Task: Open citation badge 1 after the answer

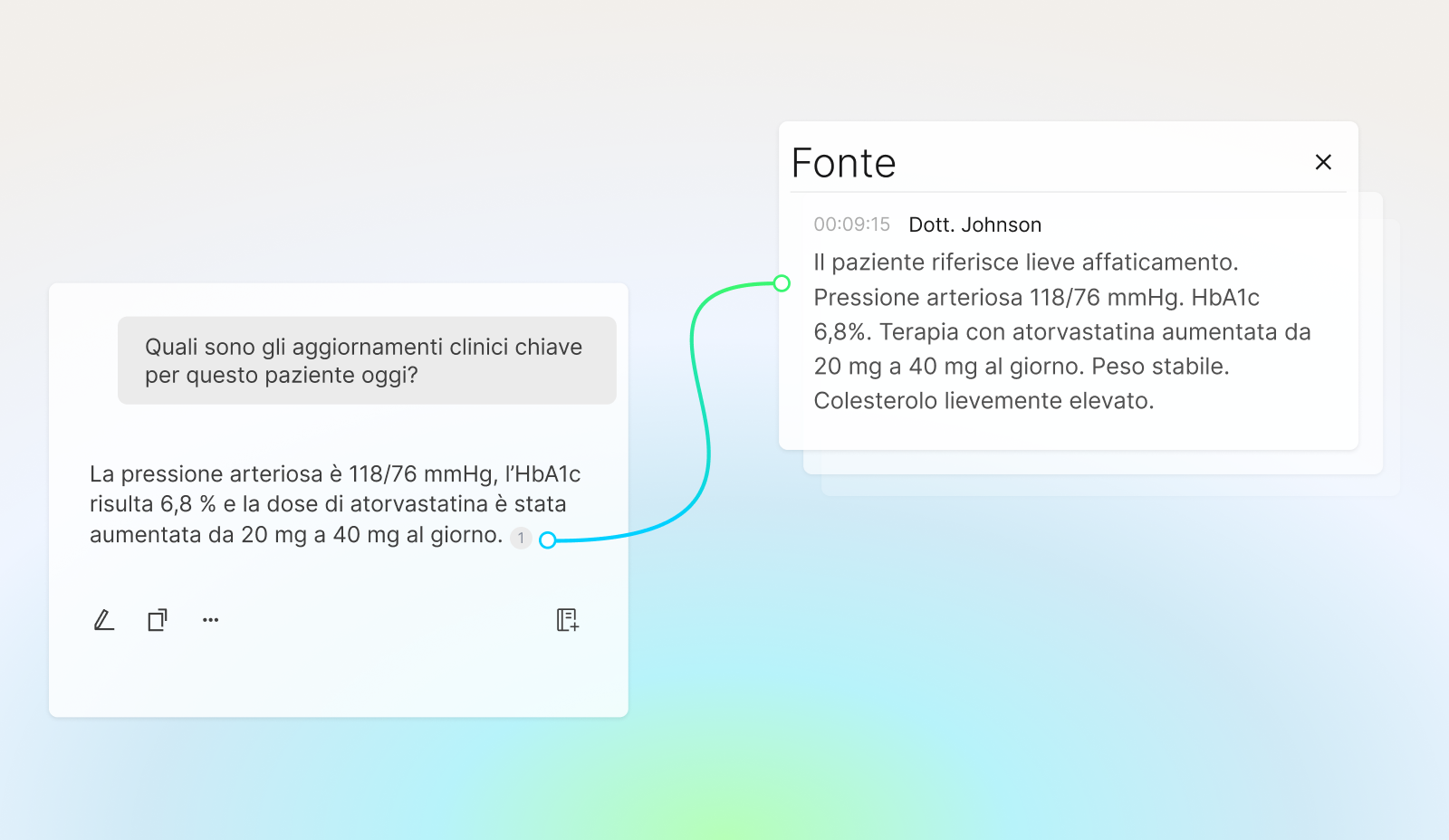Action: [521, 538]
